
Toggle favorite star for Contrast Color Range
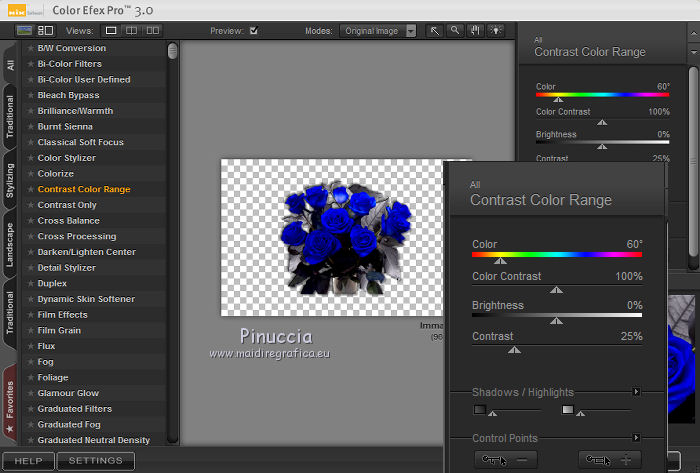[30, 189]
